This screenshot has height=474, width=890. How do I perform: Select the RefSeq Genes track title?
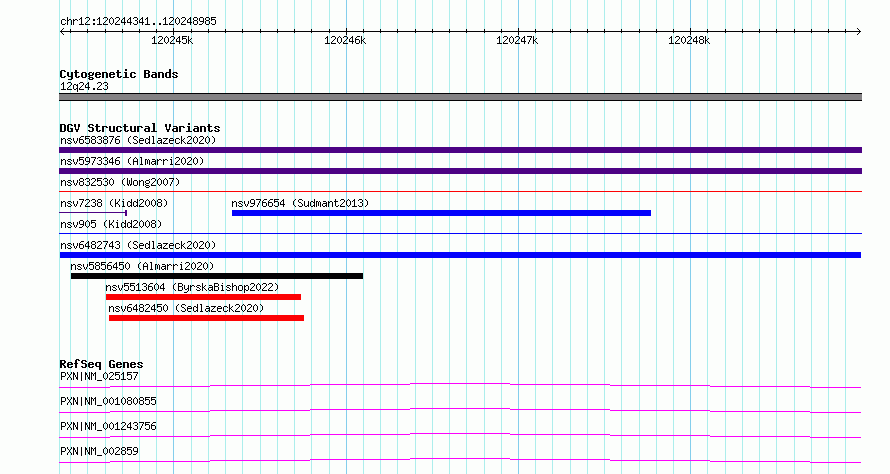(101, 364)
